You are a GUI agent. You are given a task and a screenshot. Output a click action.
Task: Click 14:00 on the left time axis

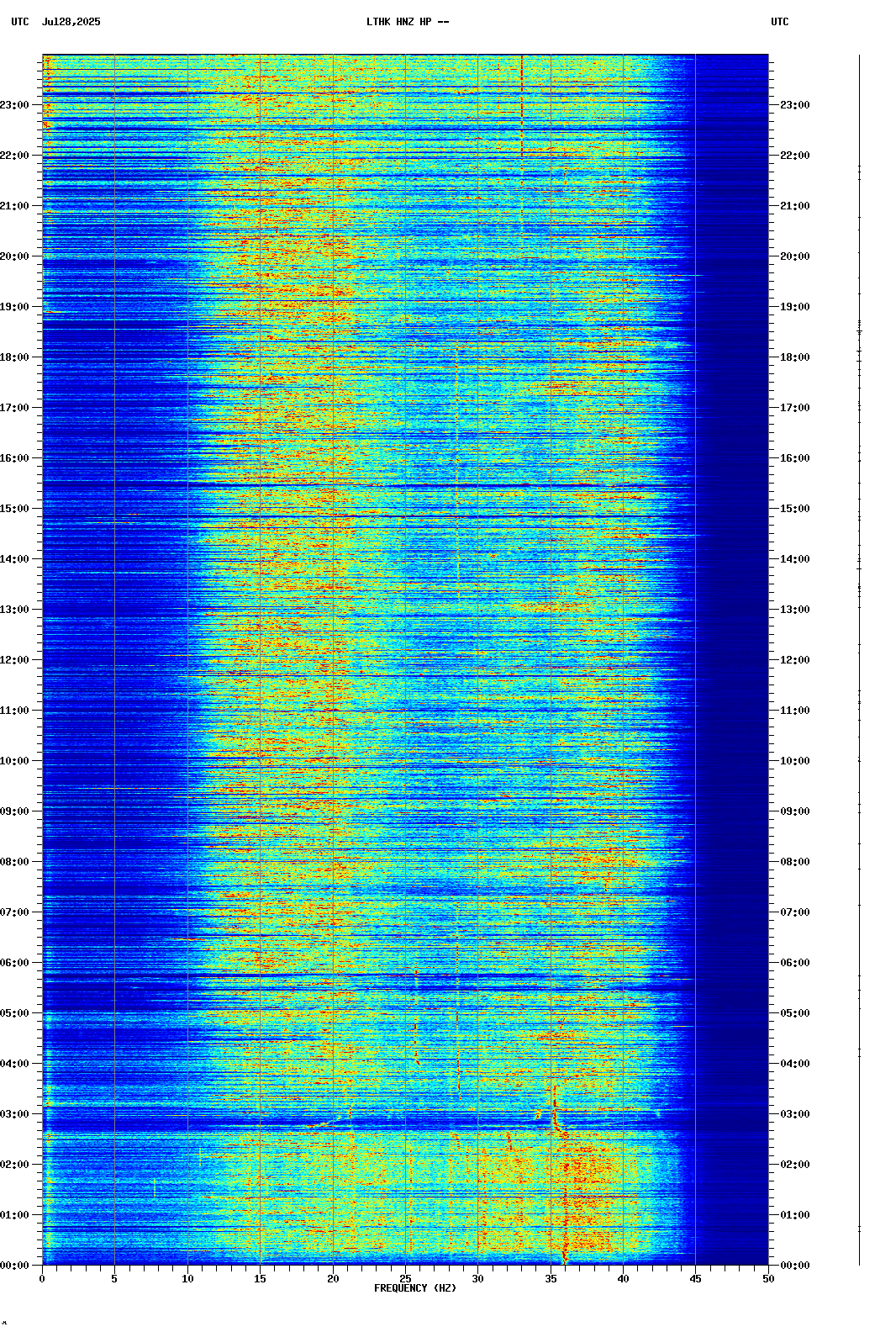tap(14, 559)
